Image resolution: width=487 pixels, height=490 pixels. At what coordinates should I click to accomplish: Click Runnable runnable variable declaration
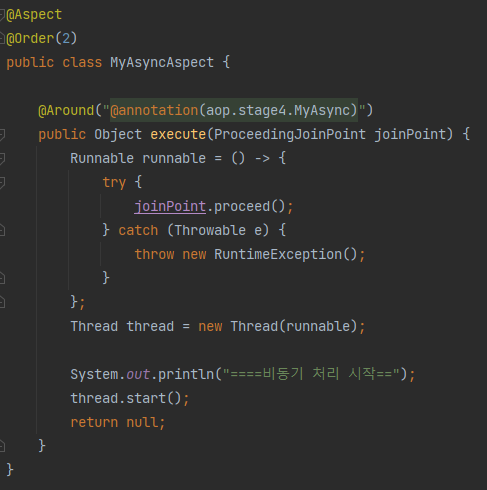138,158
